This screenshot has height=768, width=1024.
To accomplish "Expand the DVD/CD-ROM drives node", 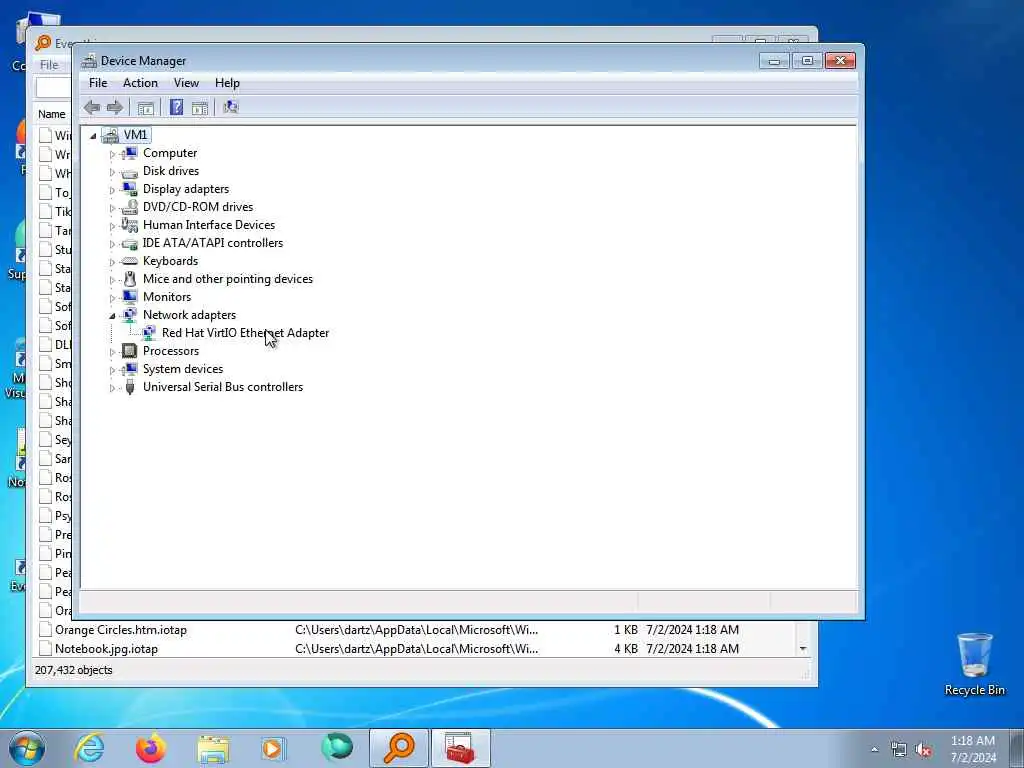I will point(112,208).
